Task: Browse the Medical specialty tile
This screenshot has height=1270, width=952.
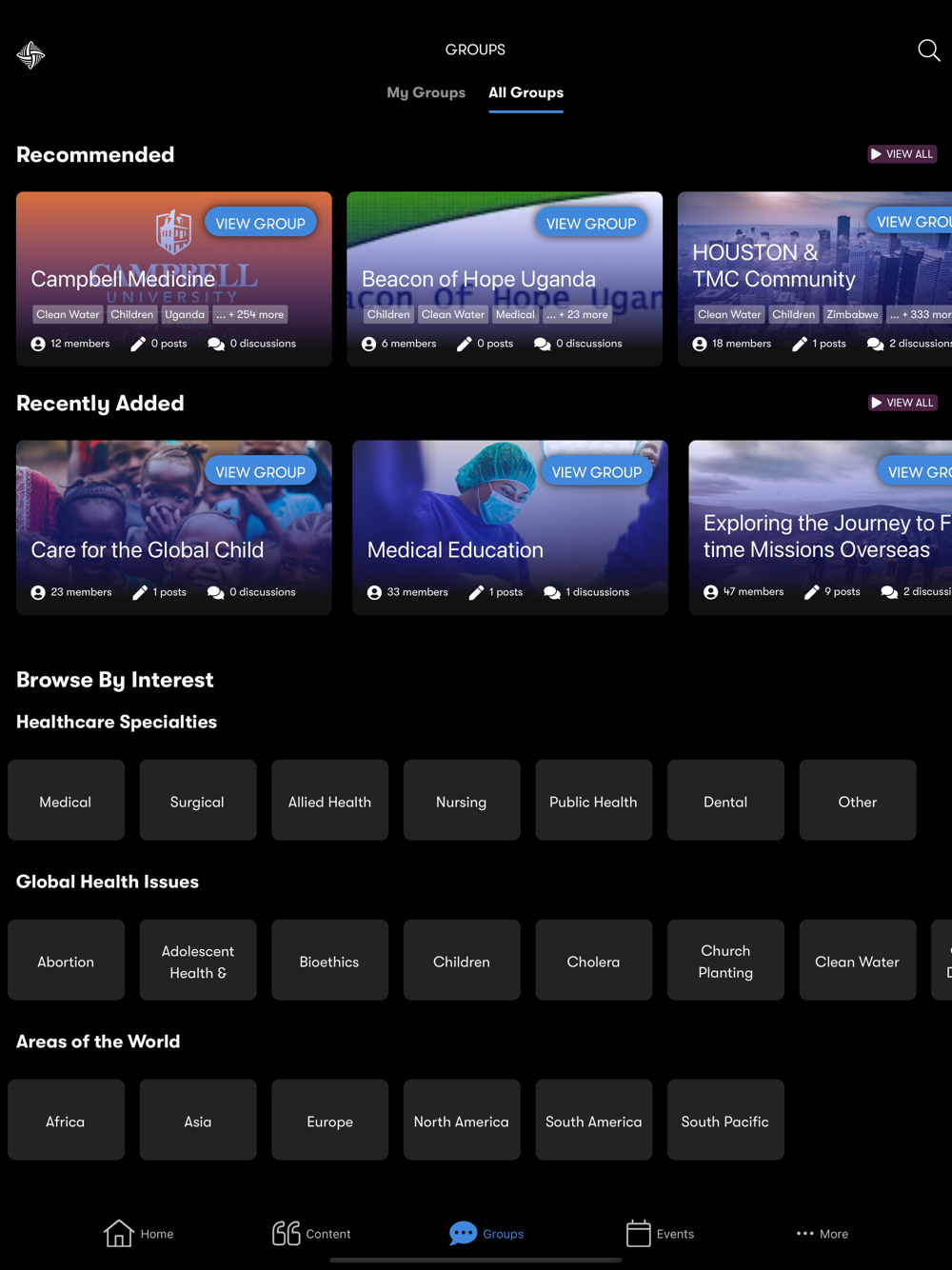Action: point(66,801)
